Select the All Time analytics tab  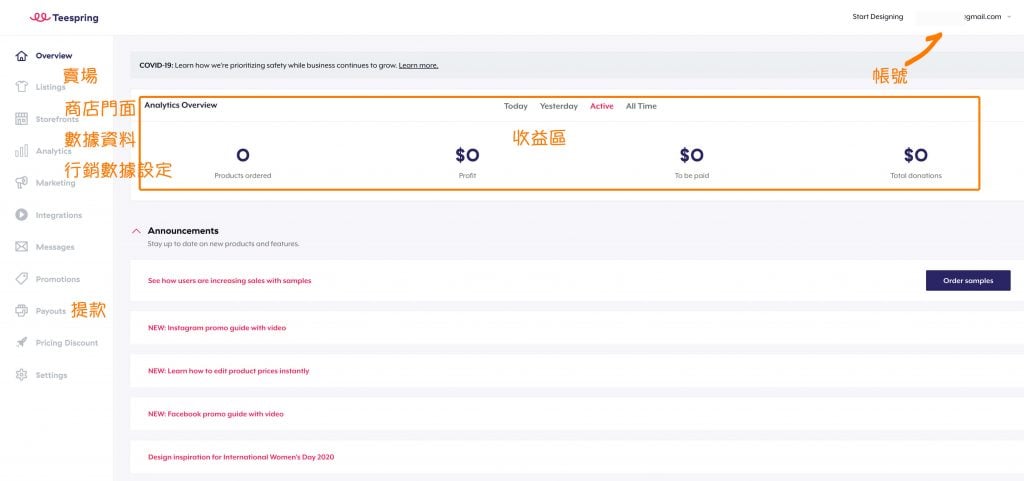[x=641, y=106]
